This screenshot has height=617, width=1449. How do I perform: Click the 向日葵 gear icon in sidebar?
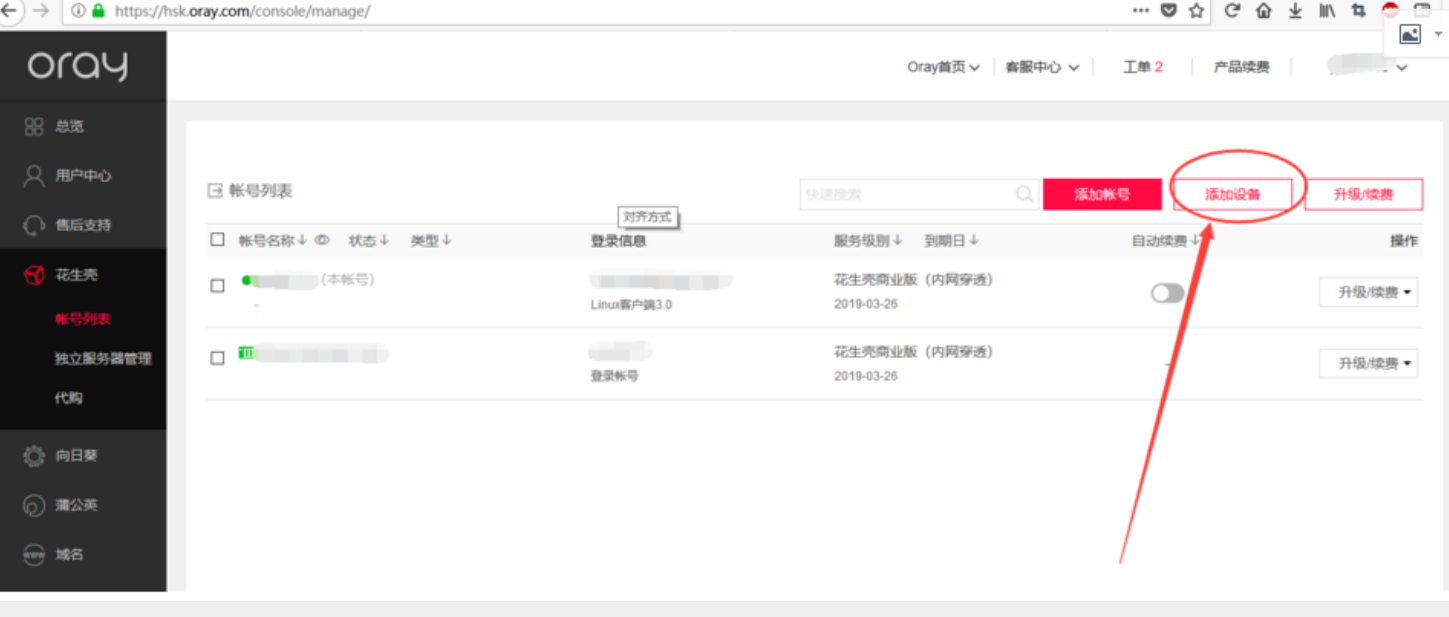pos(34,456)
